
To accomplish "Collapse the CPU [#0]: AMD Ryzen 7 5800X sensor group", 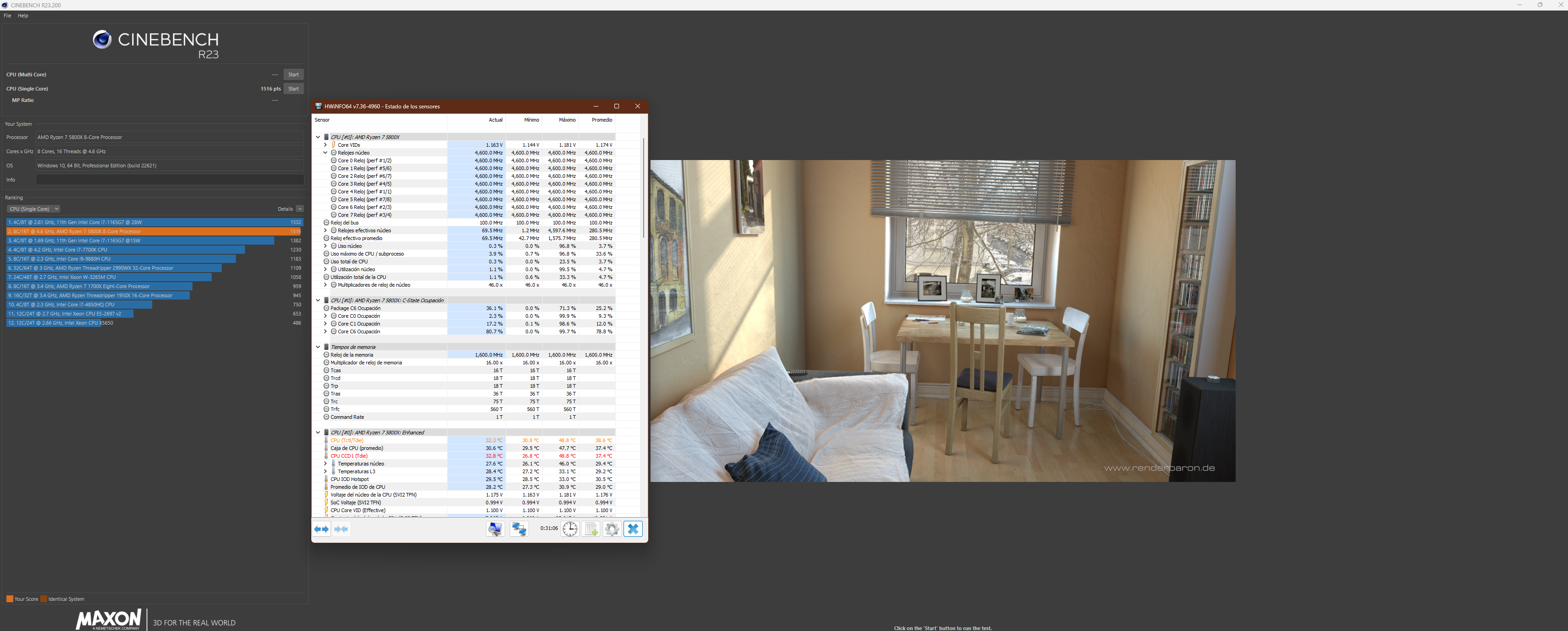I will 318,137.
